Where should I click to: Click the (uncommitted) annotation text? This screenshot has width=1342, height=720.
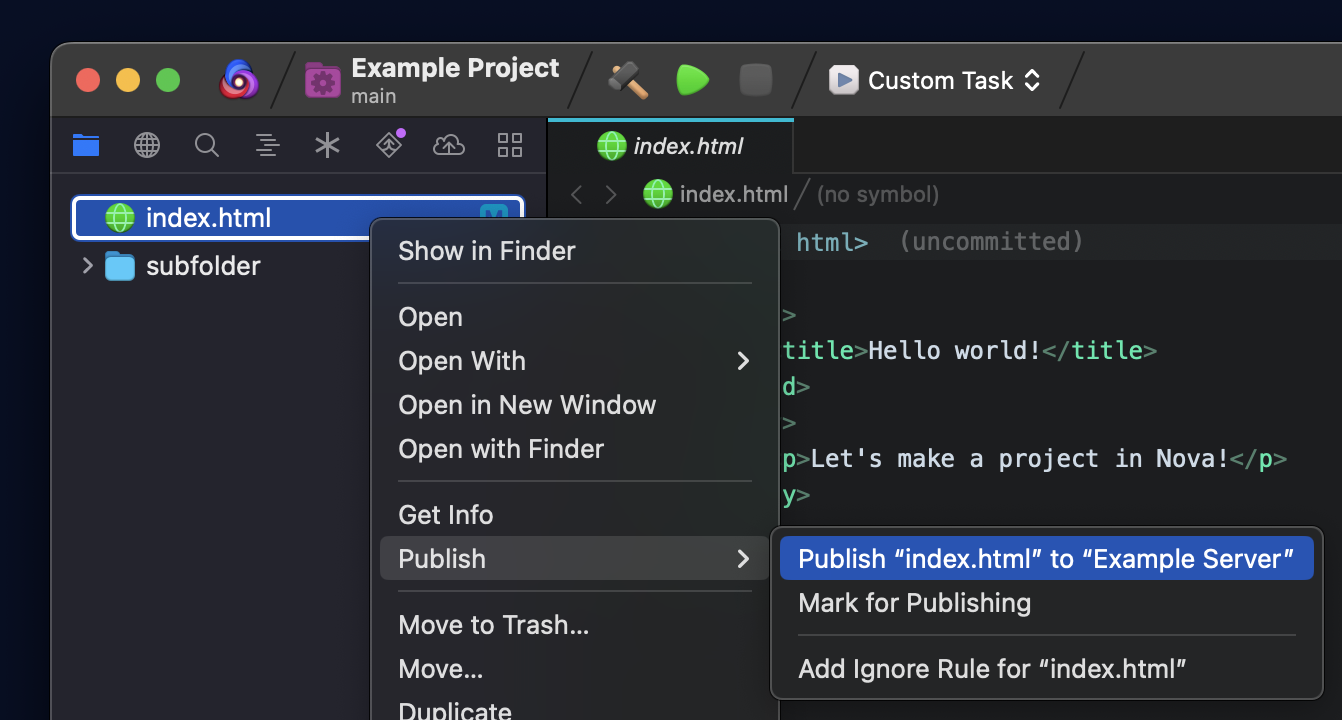point(990,242)
